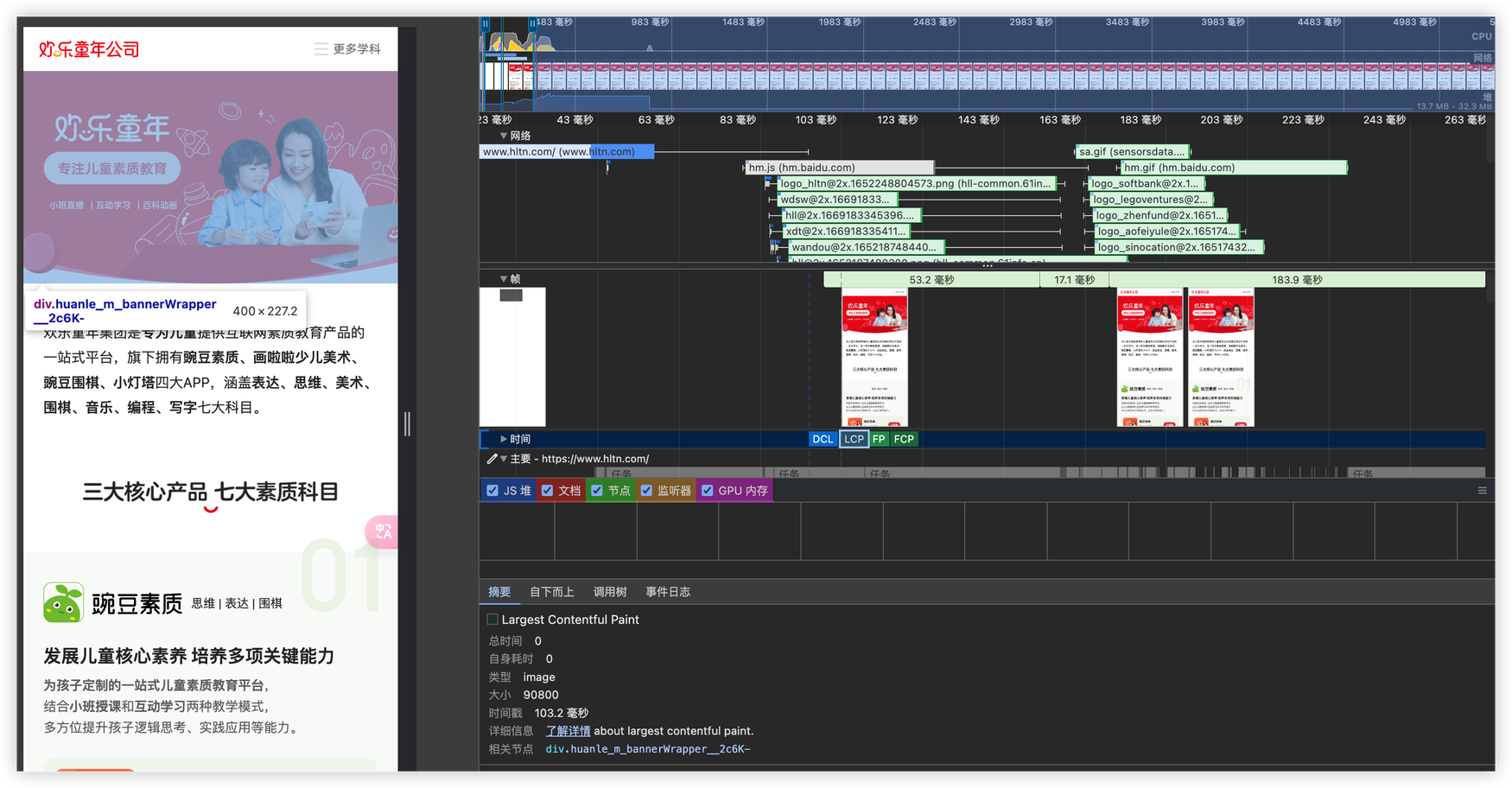
Task: Switch to the 自下而上 tab
Action: coord(551,592)
